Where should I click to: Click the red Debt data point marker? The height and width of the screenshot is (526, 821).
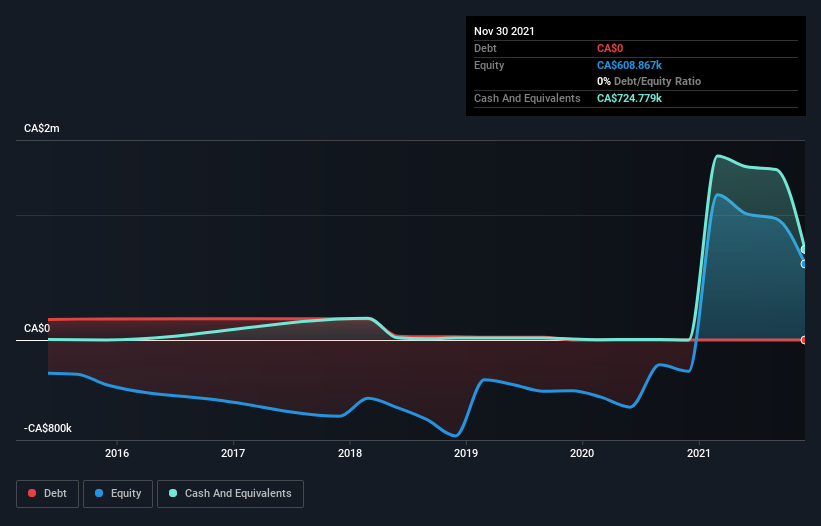coord(804,340)
